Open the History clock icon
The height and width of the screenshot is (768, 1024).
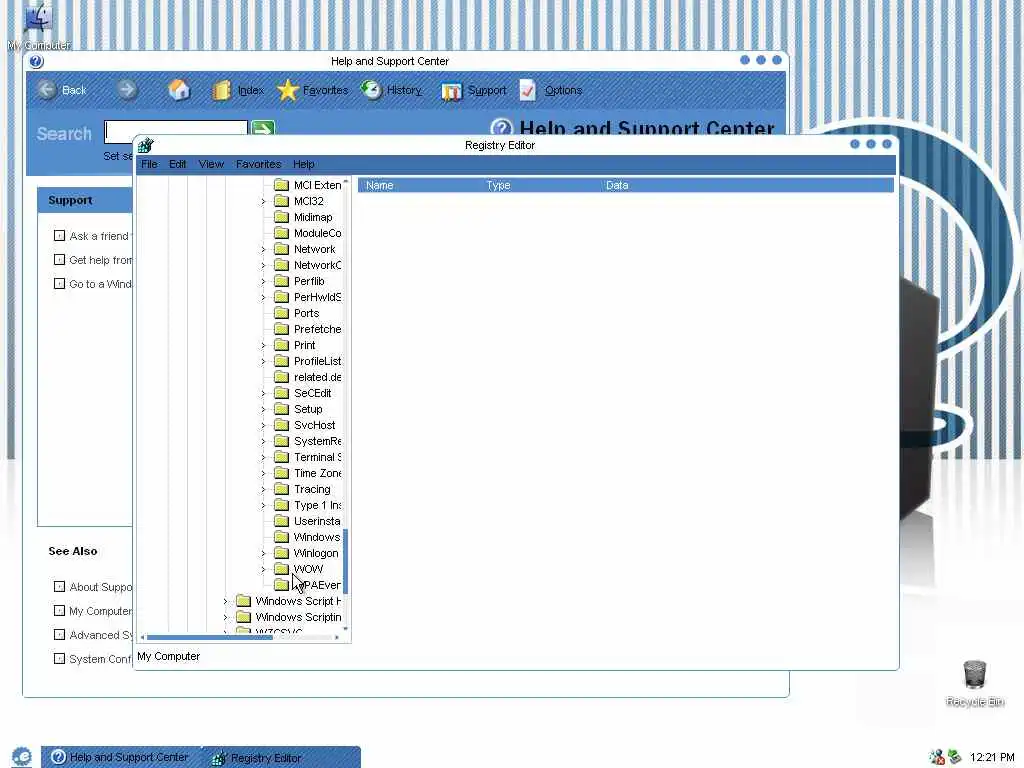point(371,89)
